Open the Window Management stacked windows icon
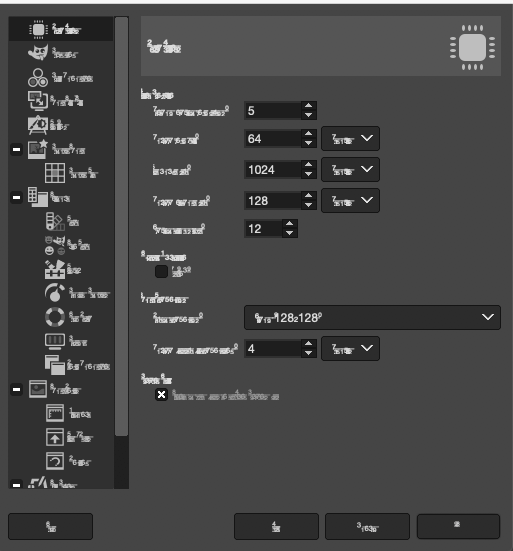 pyautogui.click(x=55, y=365)
